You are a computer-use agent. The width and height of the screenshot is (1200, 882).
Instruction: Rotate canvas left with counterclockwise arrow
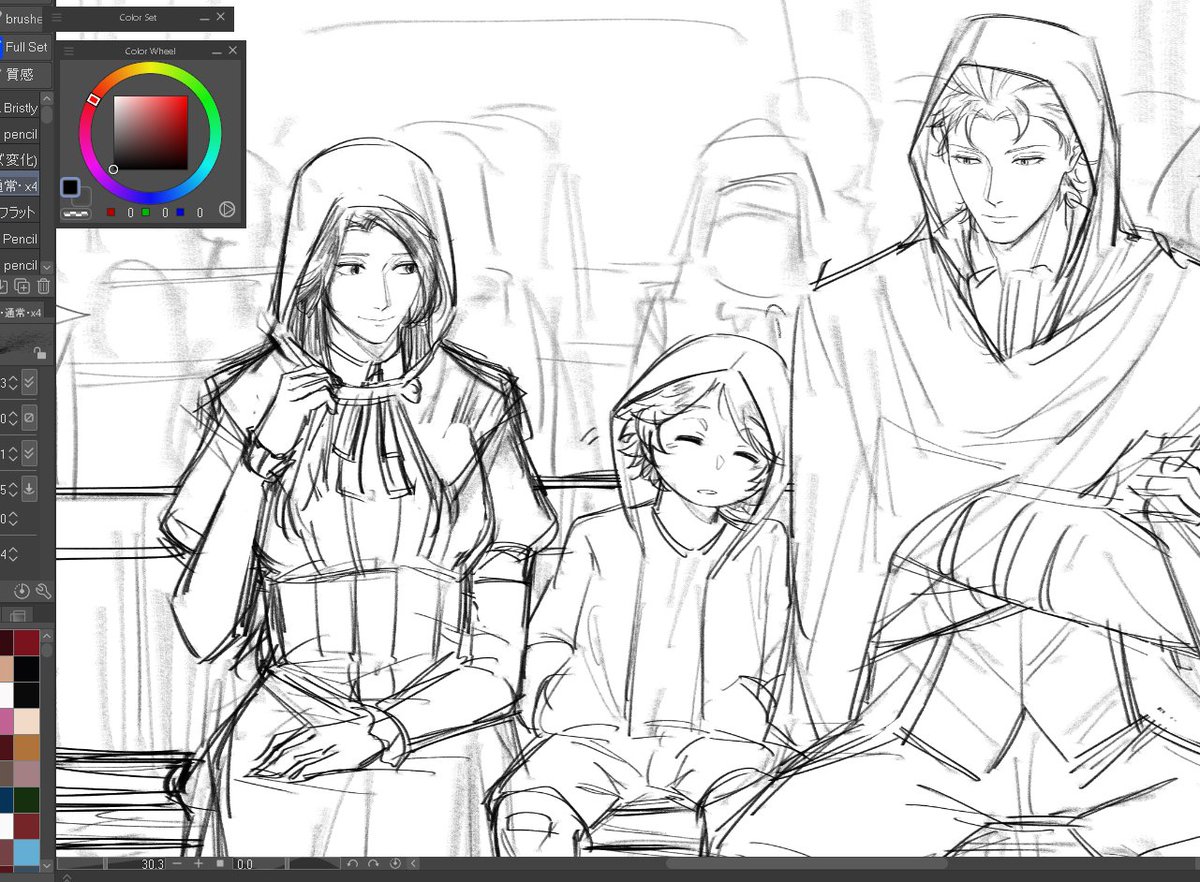pyautogui.click(x=352, y=863)
